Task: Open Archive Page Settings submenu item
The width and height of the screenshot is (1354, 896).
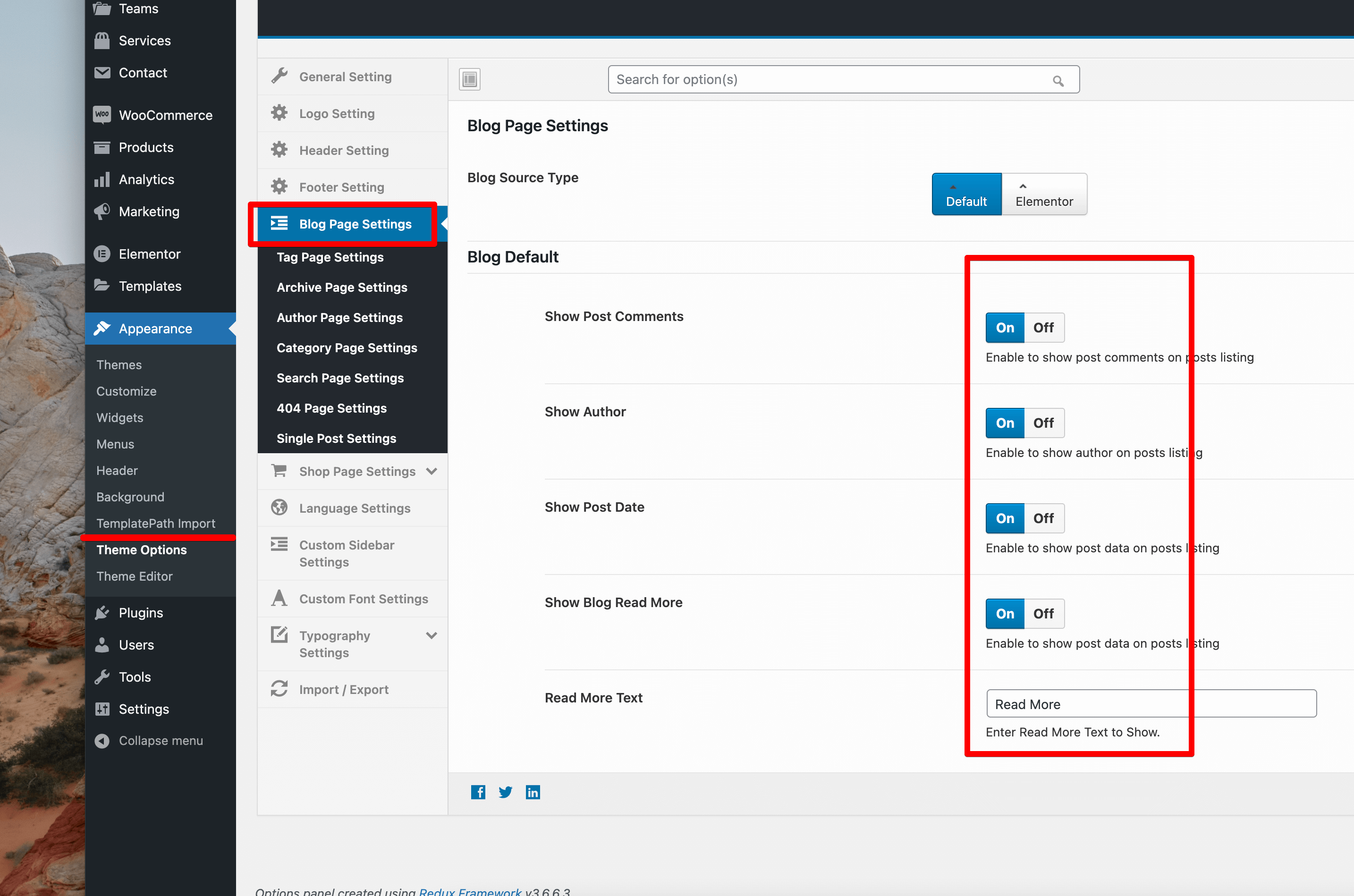Action: tap(342, 287)
